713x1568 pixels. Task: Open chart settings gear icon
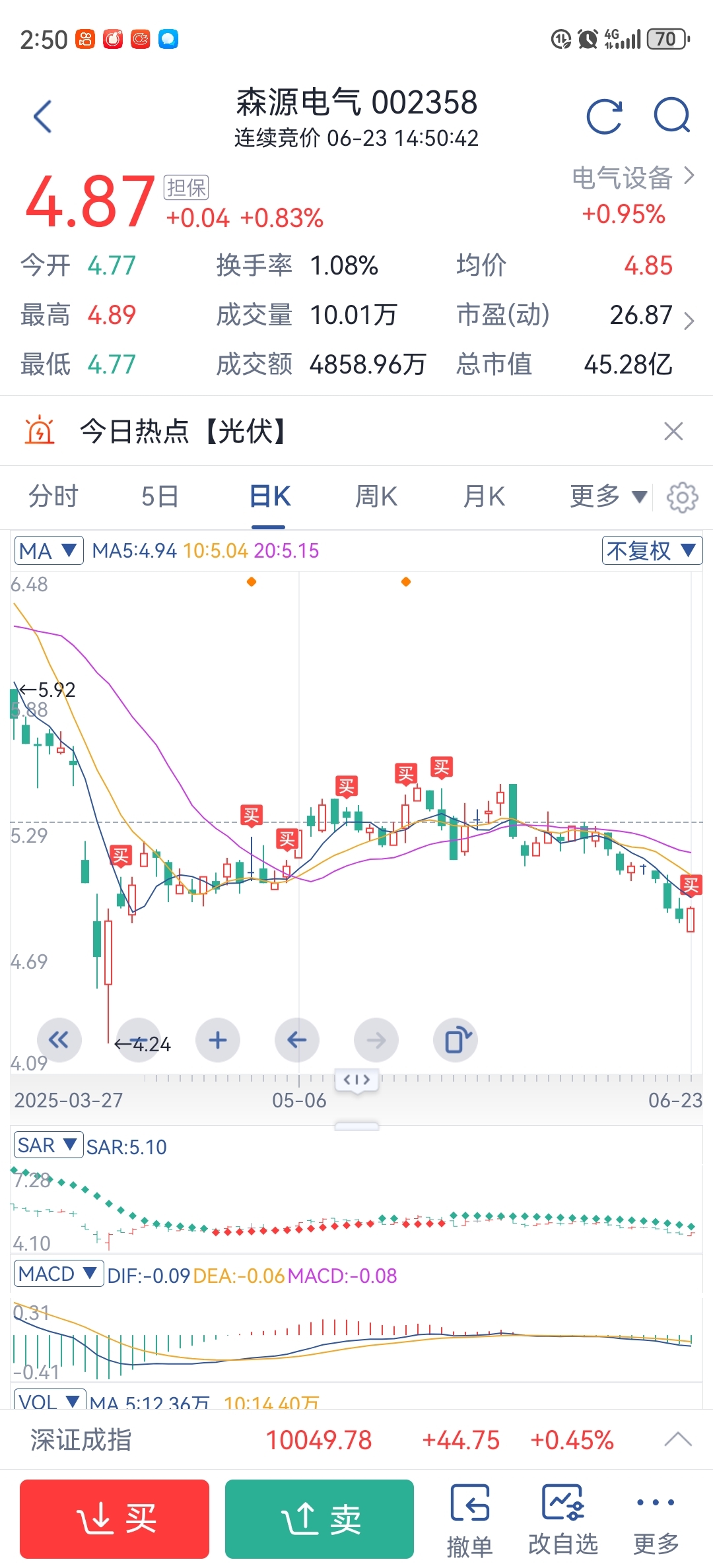(x=682, y=497)
